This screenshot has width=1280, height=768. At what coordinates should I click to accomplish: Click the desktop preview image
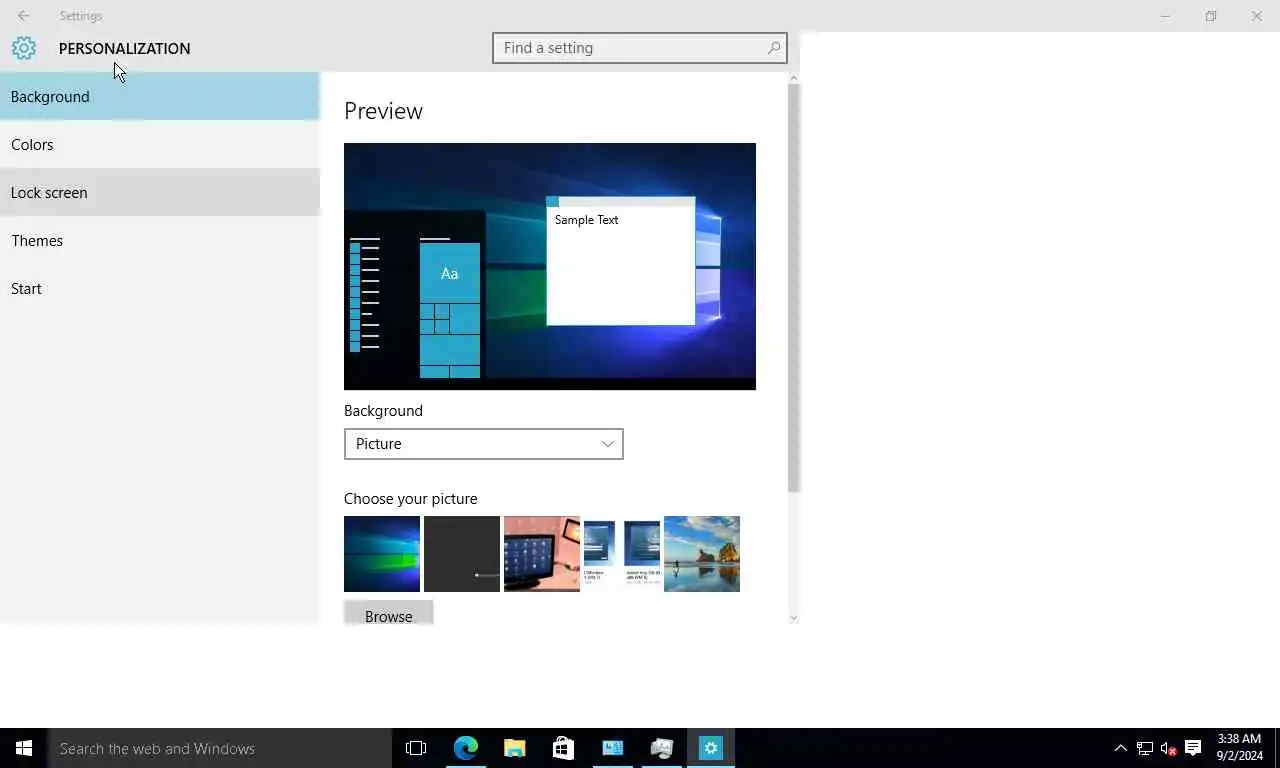coord(550,266)
